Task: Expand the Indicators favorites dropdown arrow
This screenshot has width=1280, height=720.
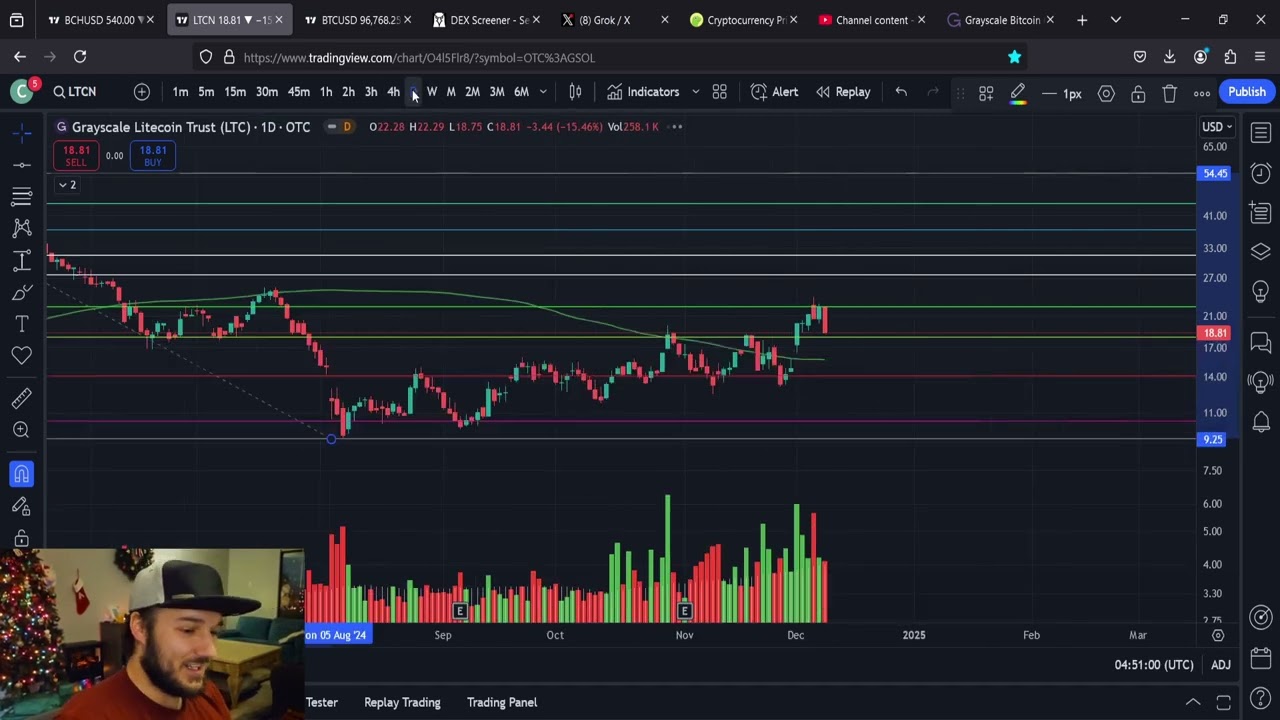Action: (x=695, y=92)
